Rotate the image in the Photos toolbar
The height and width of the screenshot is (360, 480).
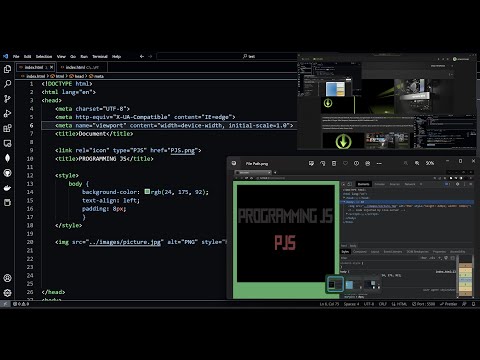[x=323, y=163]
